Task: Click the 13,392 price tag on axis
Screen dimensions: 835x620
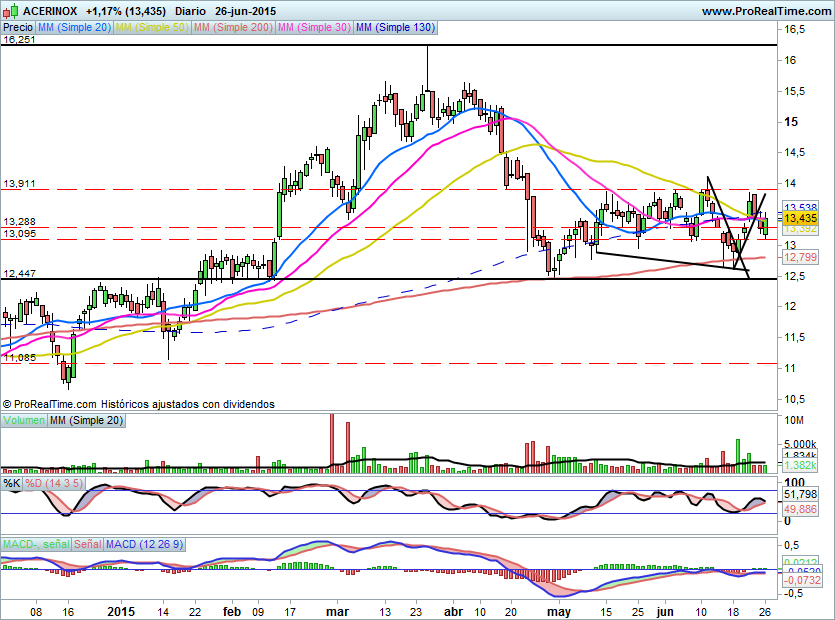Action: [x=800, y=228]
